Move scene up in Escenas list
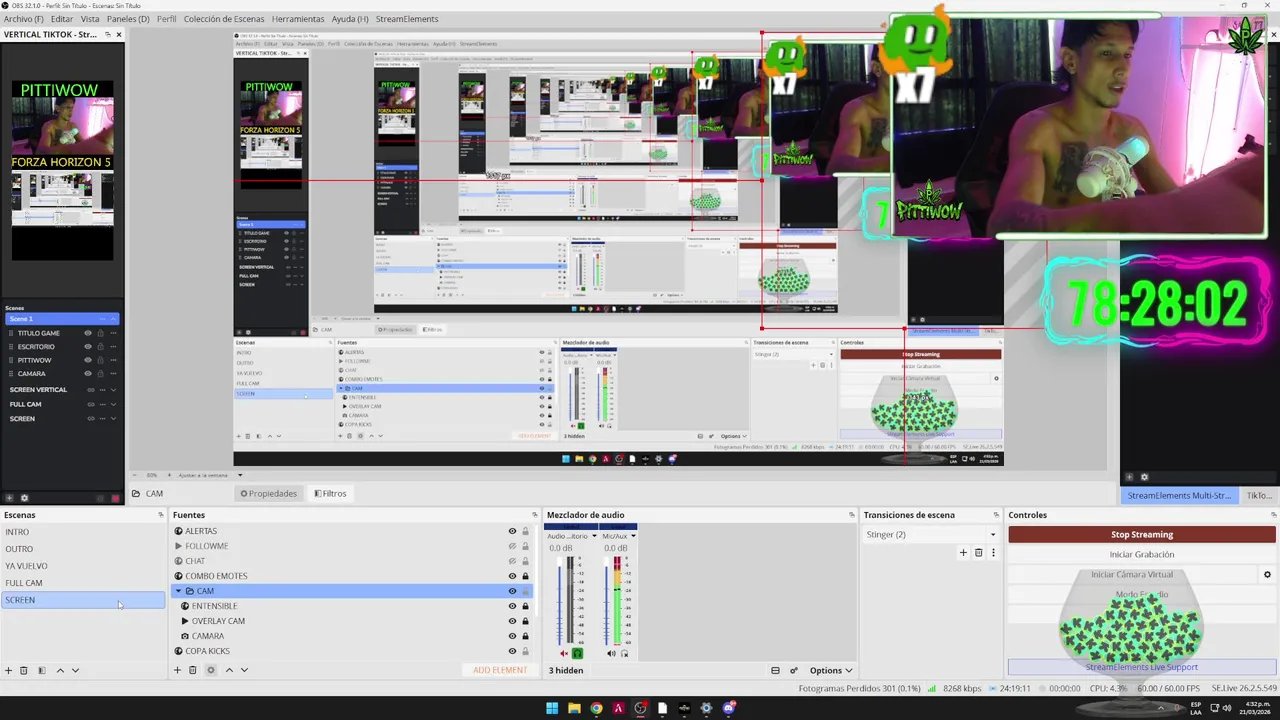The width and height of the screenshot is (1280, 720). (60, 670)
